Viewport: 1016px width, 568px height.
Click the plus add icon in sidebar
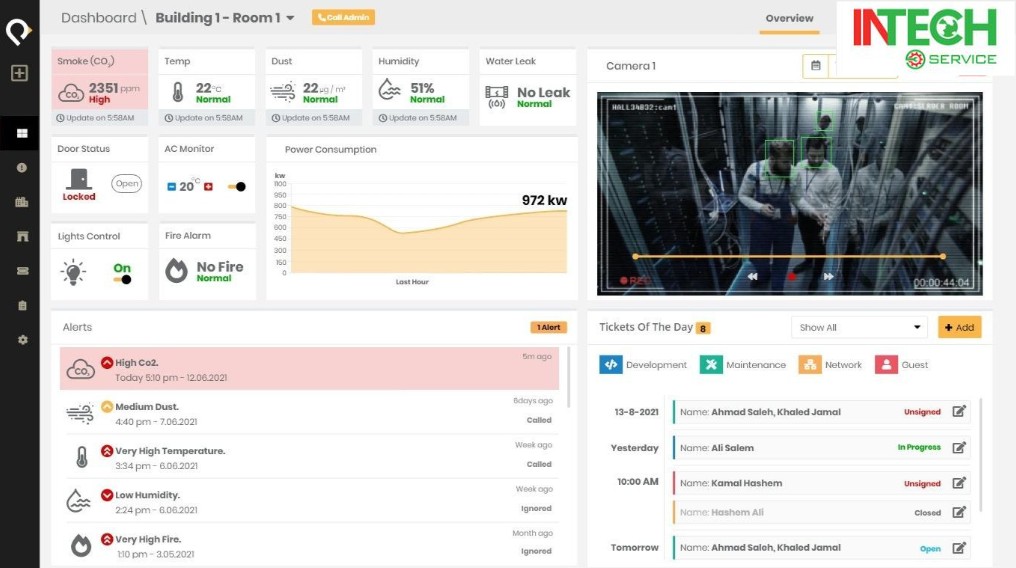[x=19, y=73]
